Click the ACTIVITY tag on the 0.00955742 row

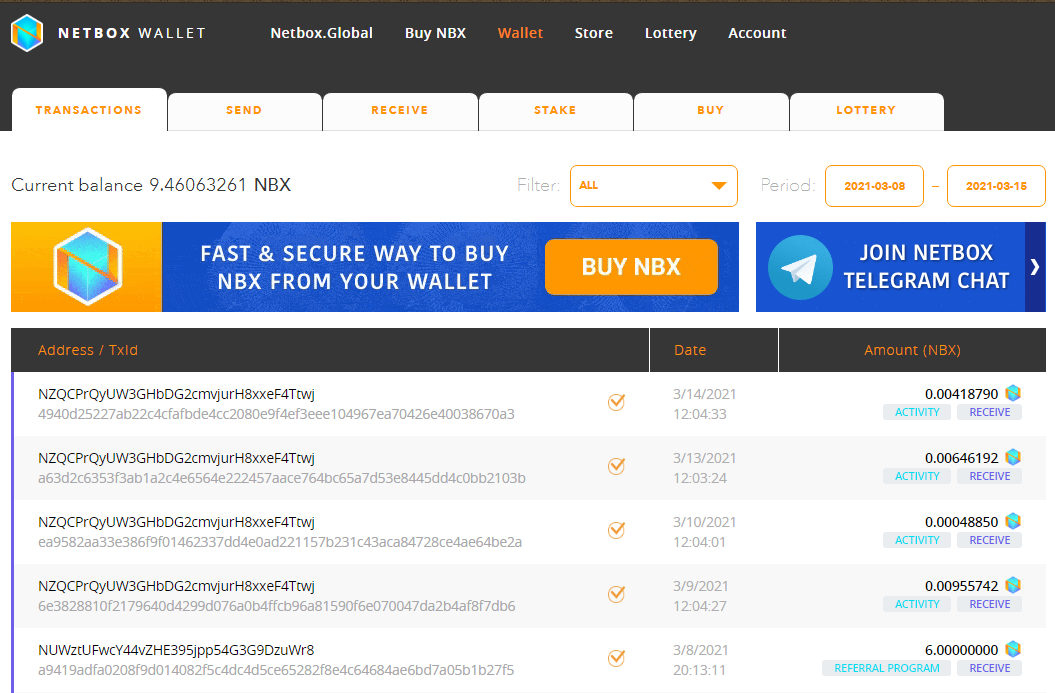(x=916, y=604)
